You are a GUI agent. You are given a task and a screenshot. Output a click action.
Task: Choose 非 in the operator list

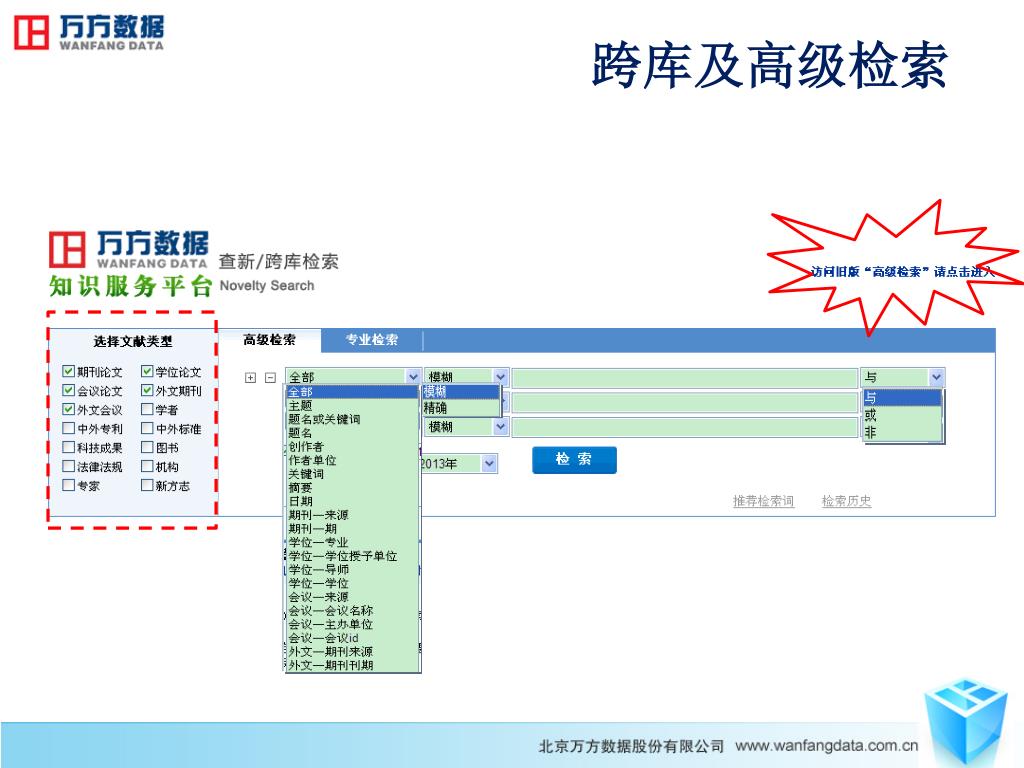[902, 432]
